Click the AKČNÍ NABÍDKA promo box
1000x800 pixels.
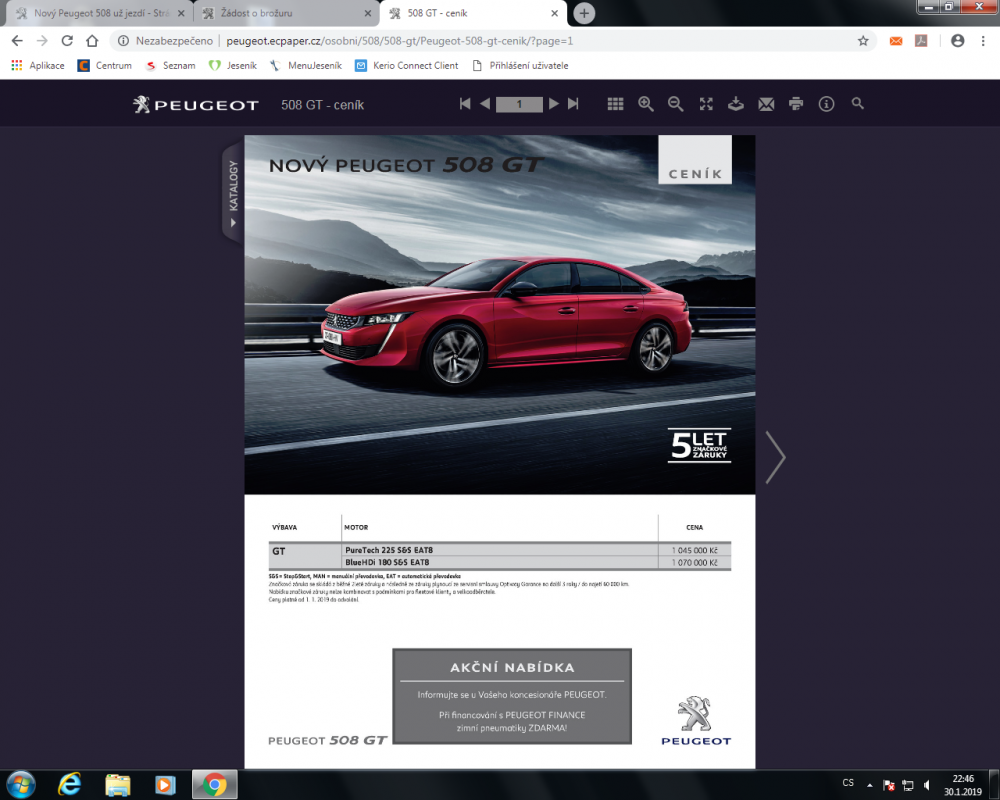coord(512,697)
